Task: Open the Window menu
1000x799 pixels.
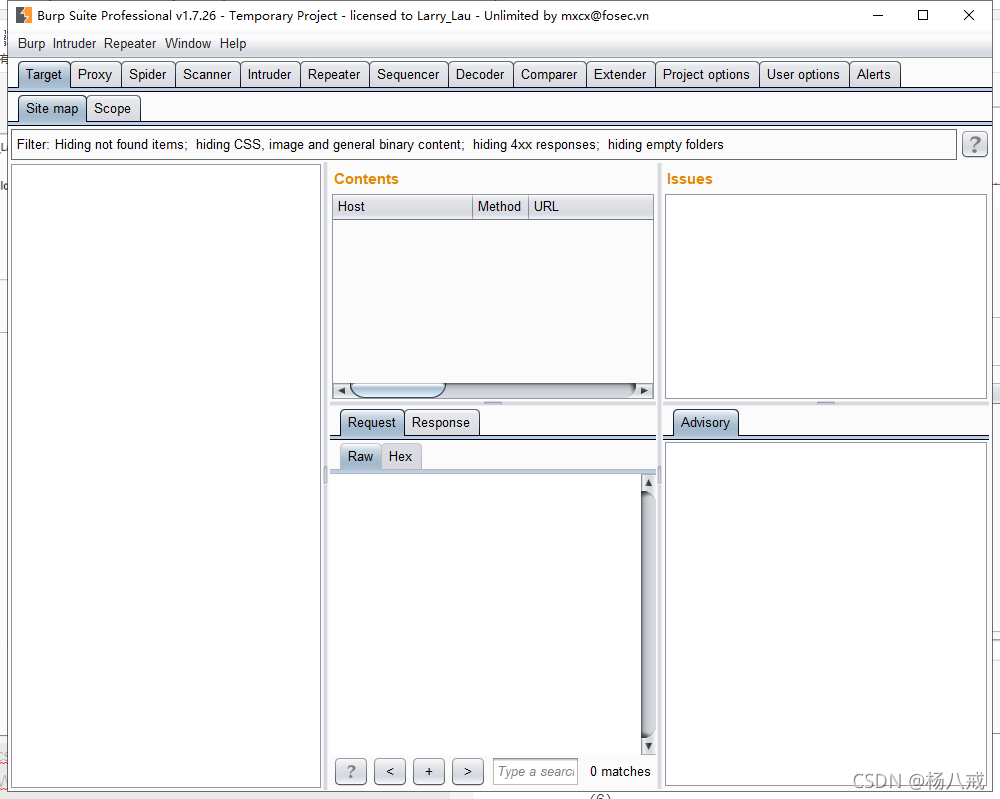Action: coord(188,43)
